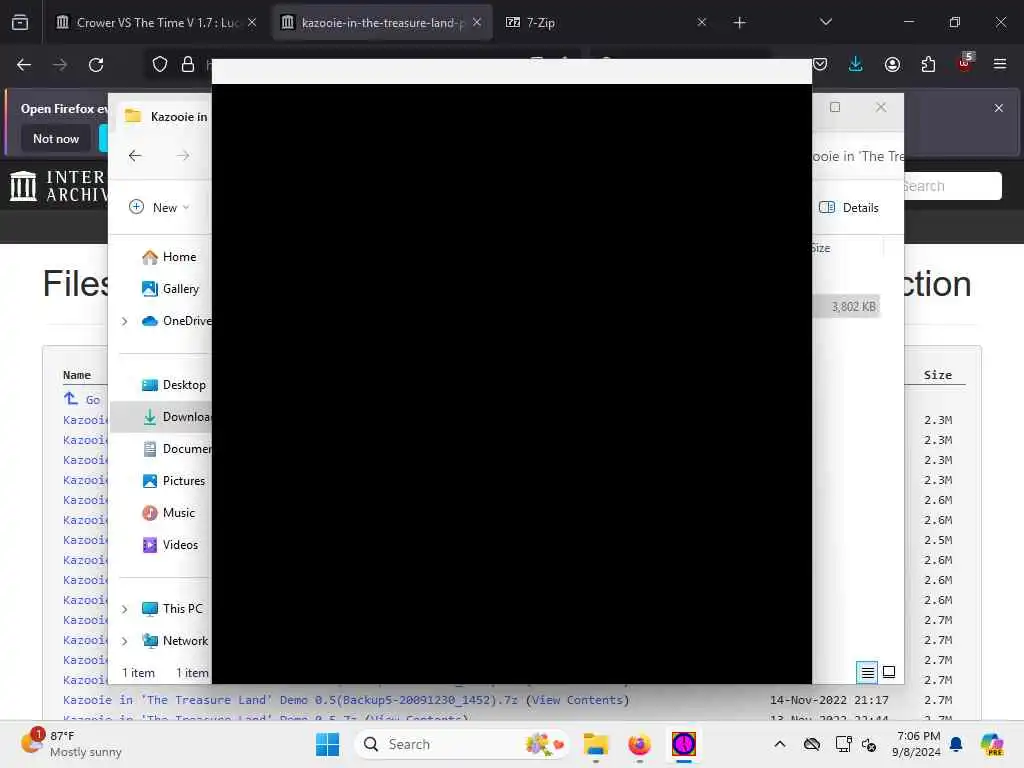Open notifications bell icon
The width and height of the screenshot is (1024, 768).
pyautogui.click(x=956, y=744)
